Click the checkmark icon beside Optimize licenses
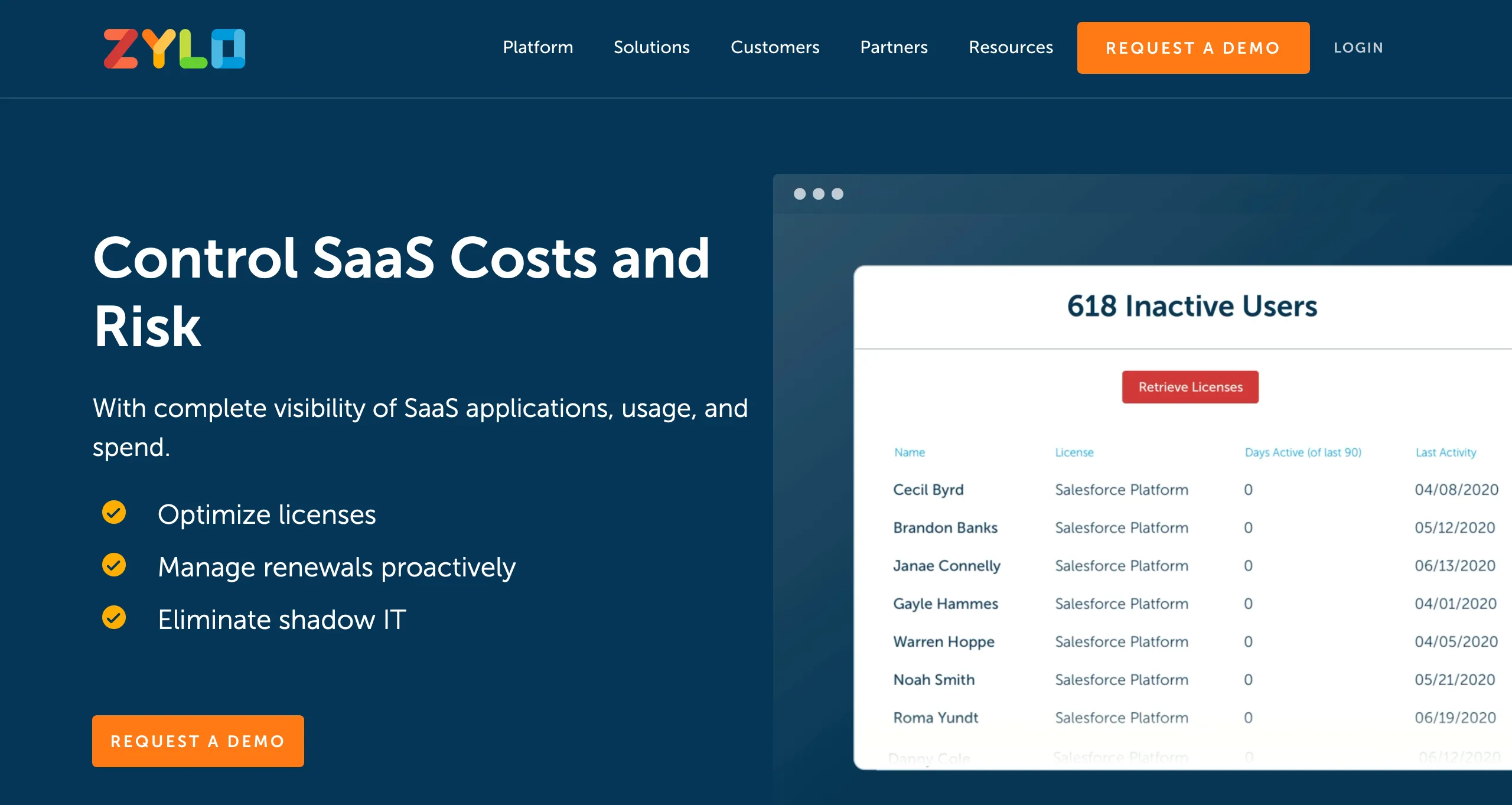Viewport: 1512px width, 805px height. point(114,512)
